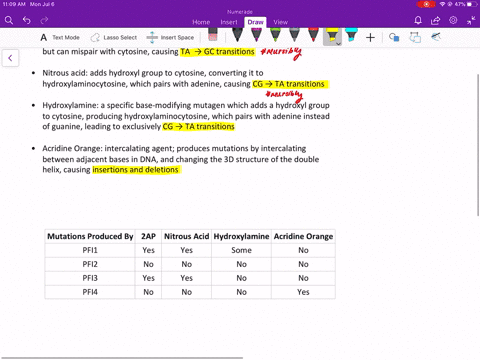The image size is (480, 360).
Task: Undo the last action
Action: point(27,21)
